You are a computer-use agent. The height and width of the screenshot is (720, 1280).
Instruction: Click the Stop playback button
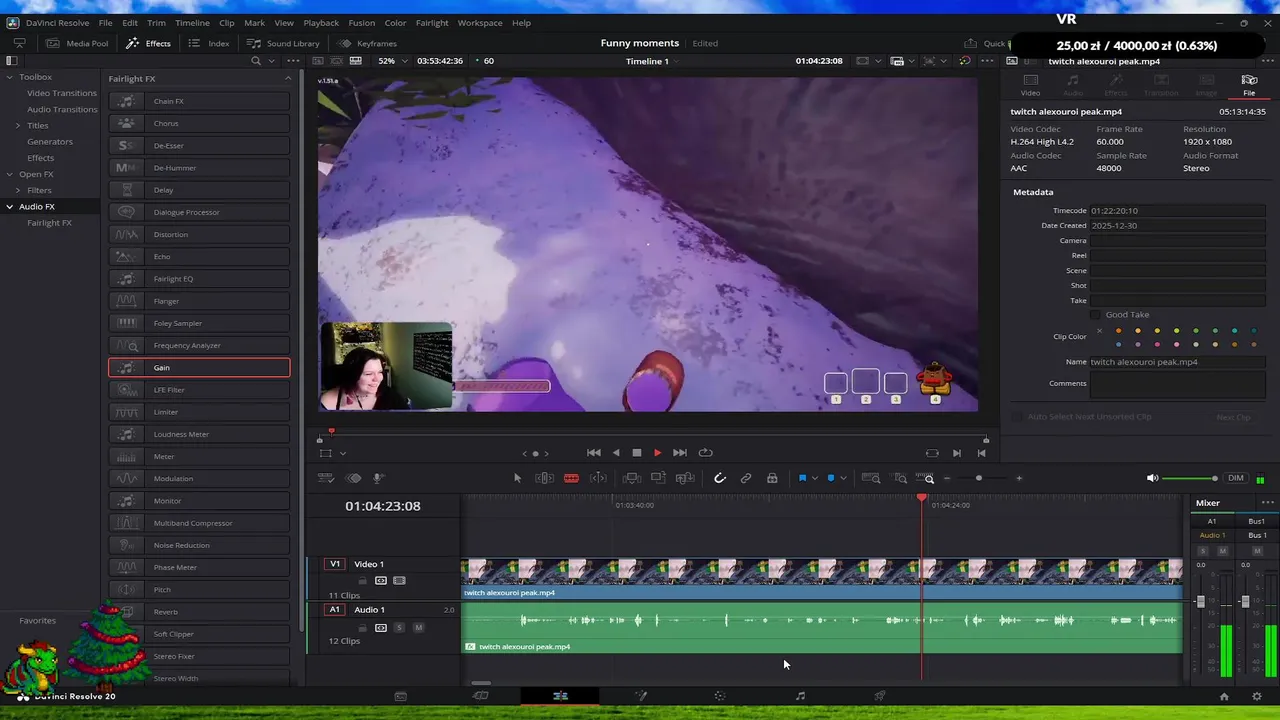[x=636, y=452]
